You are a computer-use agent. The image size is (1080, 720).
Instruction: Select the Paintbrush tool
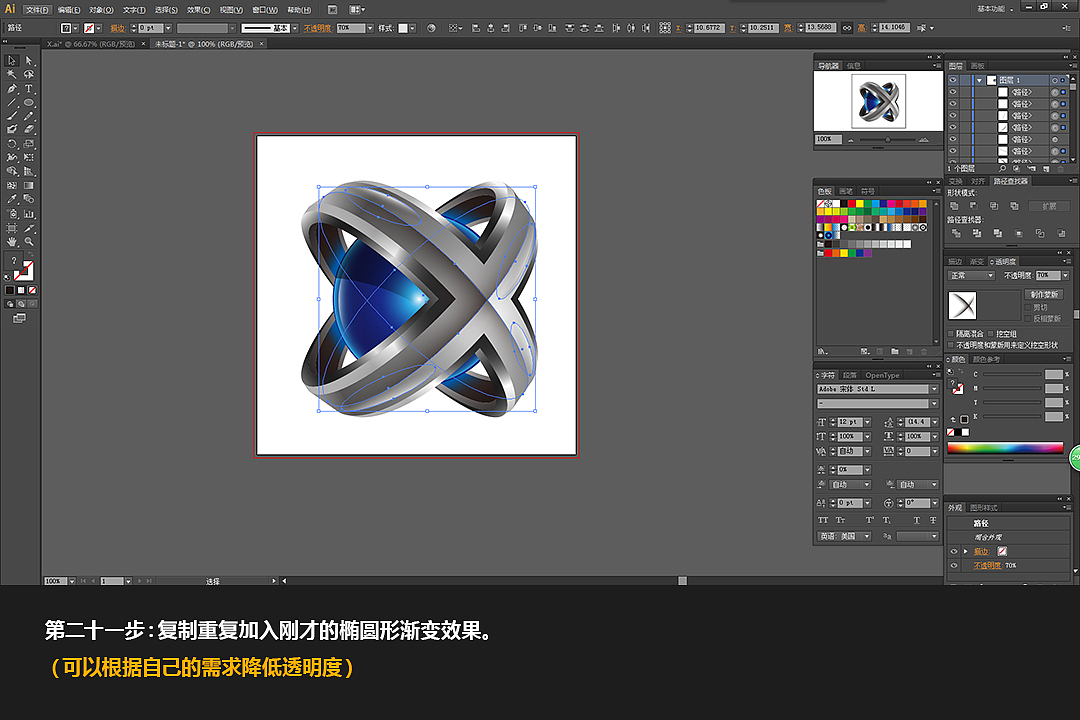[x=12, y=116]
